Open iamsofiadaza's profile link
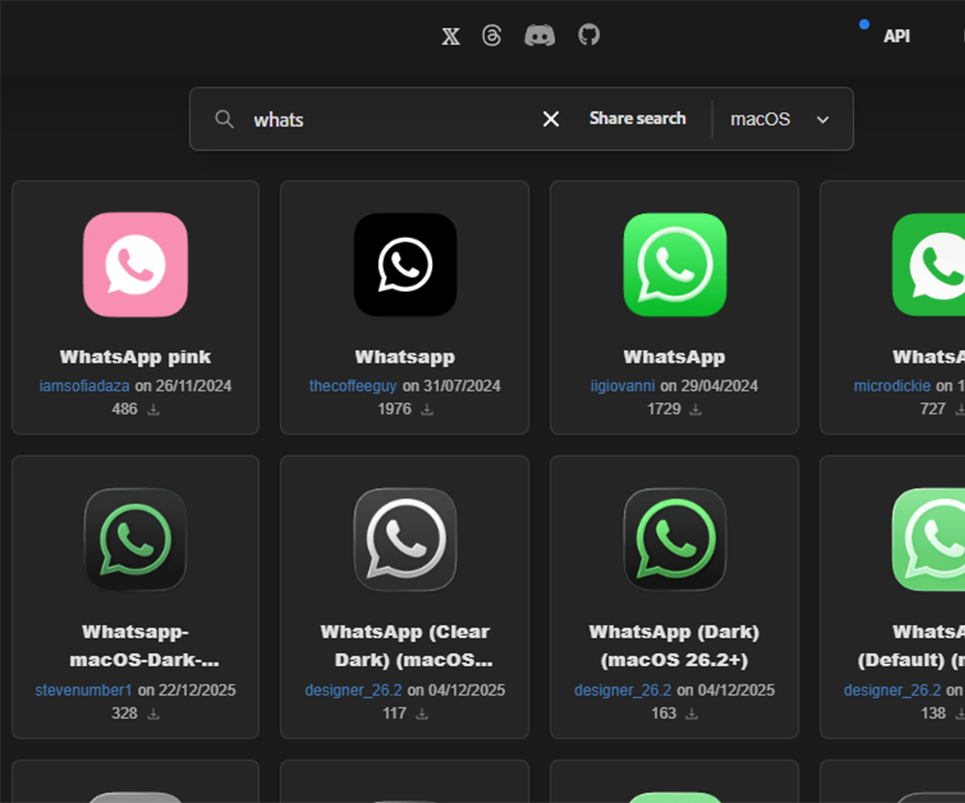 [x=83, y=386]
